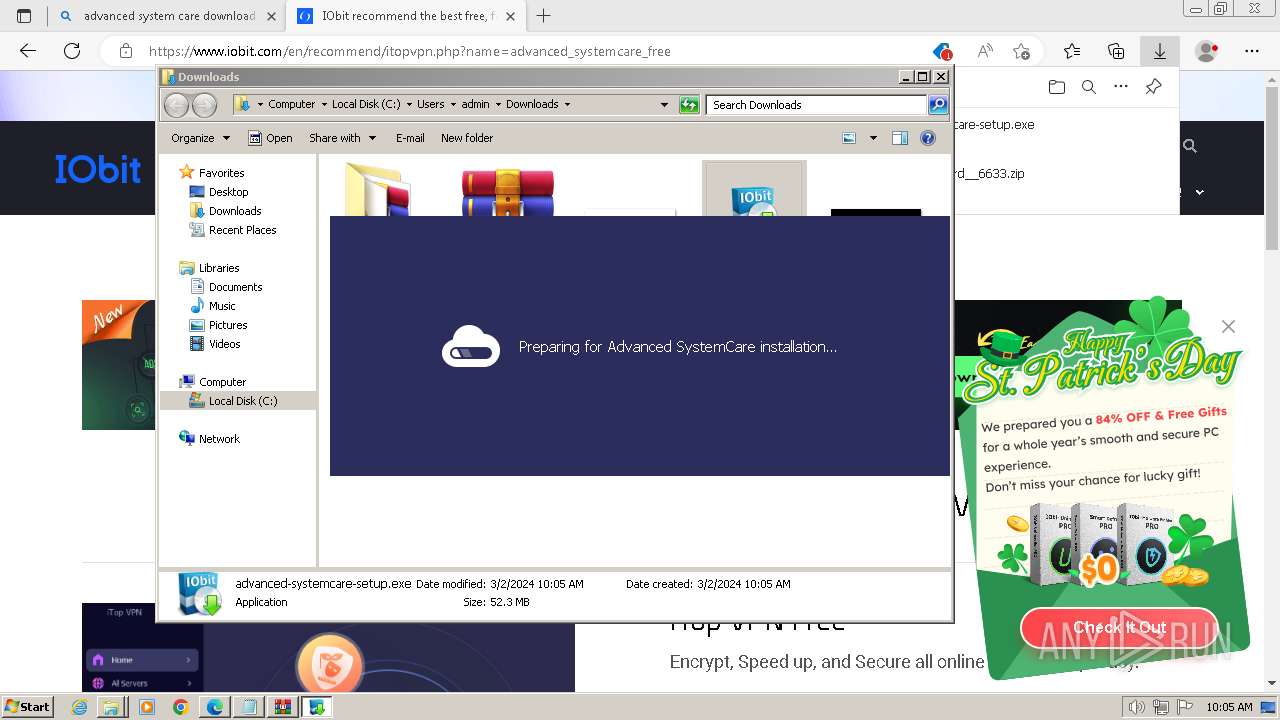The width and height of the screenshot is (1280, 720).
Task: Click Explorer back navigation button
Action: pos(176,104)
